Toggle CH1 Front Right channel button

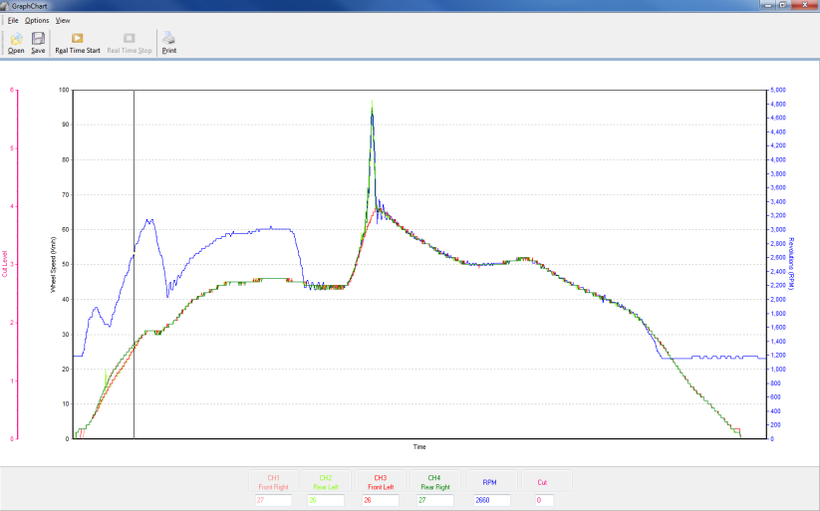tap(274, 482)
